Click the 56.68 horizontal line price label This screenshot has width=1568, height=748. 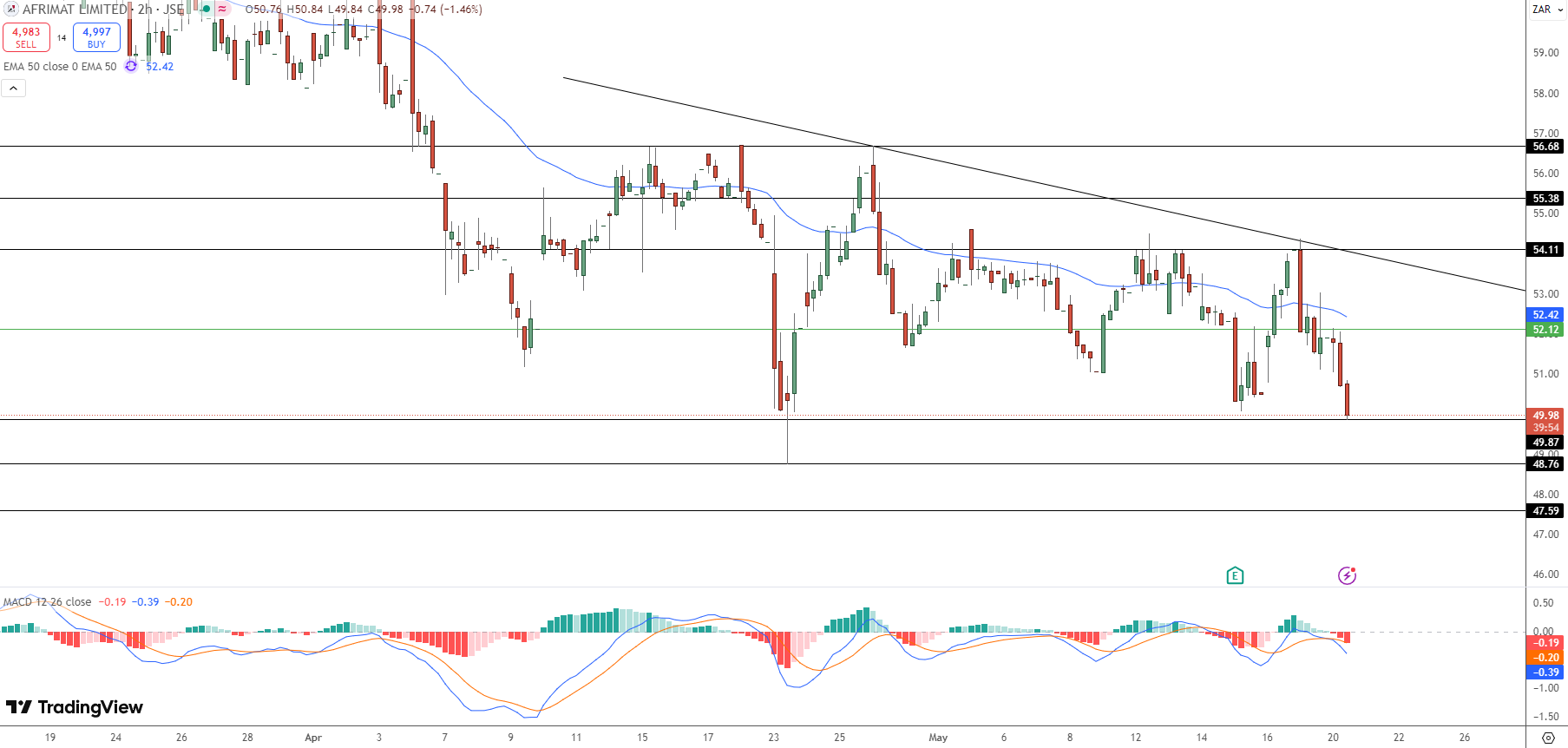click(1545, 147)
